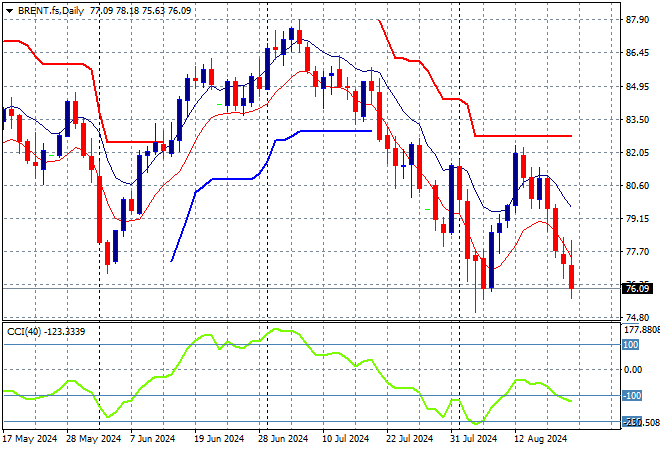Select the CCI 100 level label
This screenshot has width=660, height=450.
click(631, 345)
